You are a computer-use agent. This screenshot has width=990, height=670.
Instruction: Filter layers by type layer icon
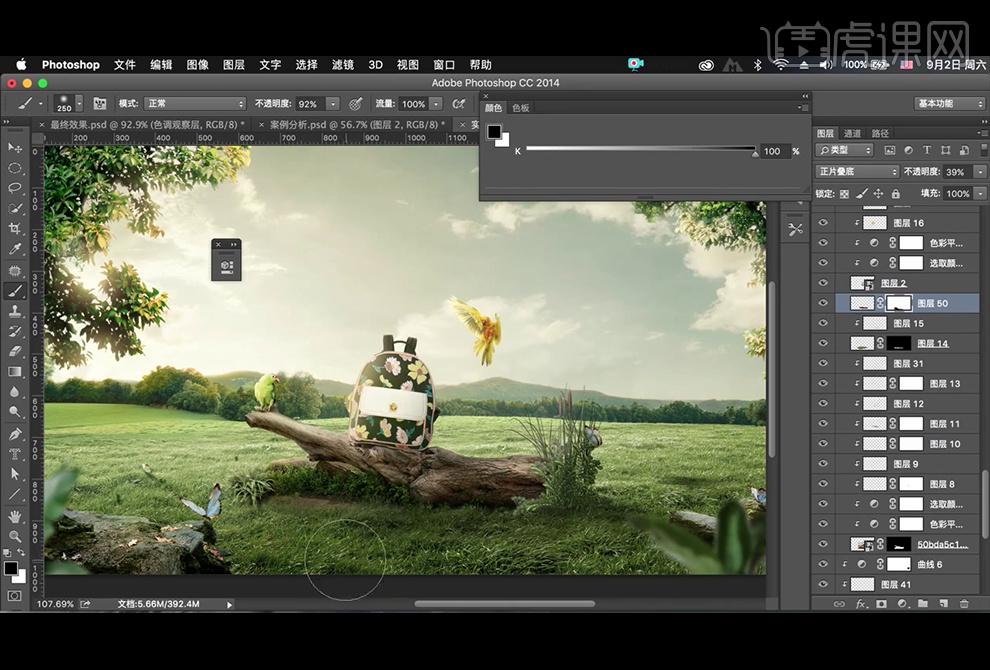point(926,150)
